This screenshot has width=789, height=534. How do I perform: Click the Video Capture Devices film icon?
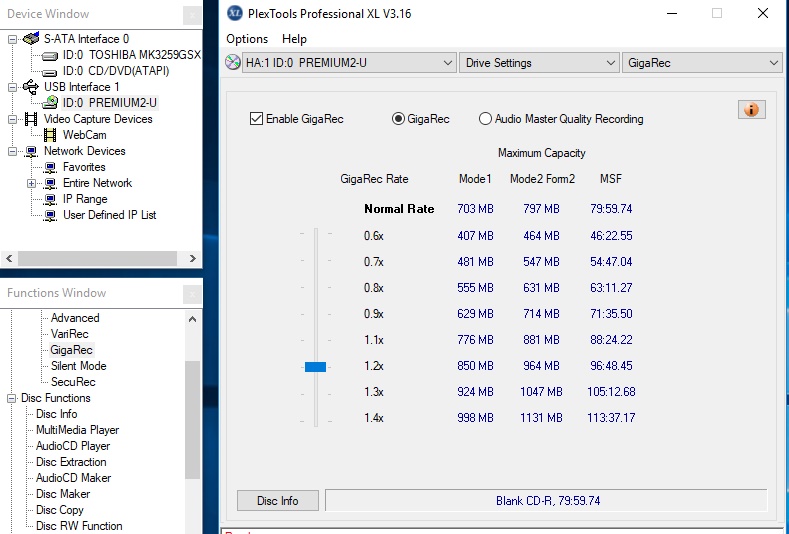pyautogui.click(x=31, y=119)
